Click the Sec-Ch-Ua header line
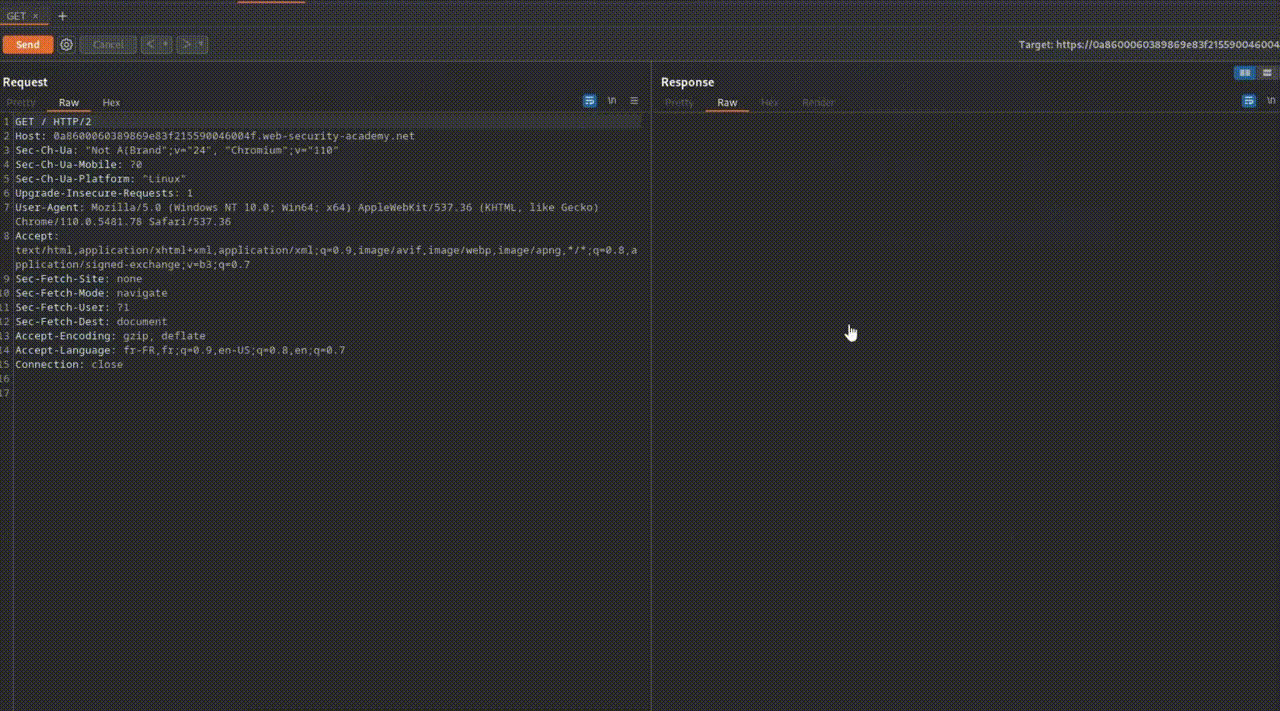 tap(177, 150)
